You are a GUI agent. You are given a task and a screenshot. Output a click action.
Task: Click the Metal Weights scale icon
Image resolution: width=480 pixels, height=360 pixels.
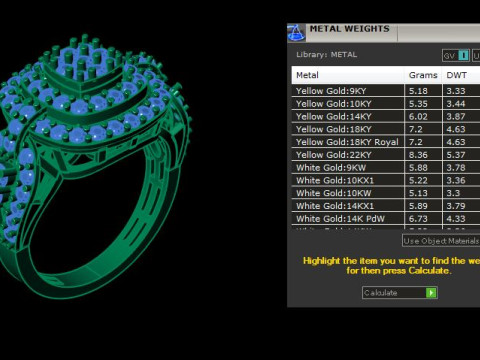(296, 32)
